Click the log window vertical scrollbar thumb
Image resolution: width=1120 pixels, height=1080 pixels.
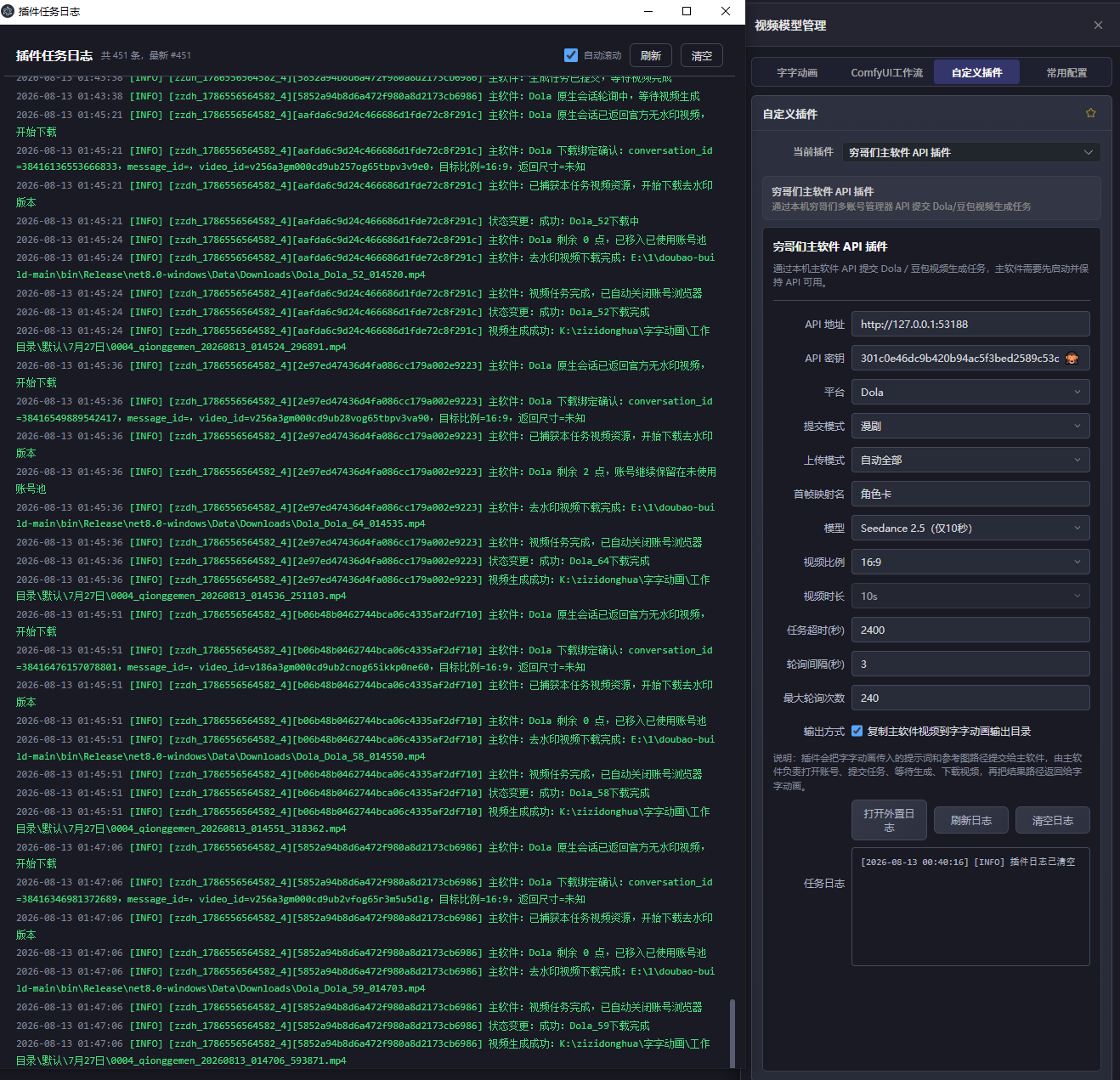pos(733,1032)
